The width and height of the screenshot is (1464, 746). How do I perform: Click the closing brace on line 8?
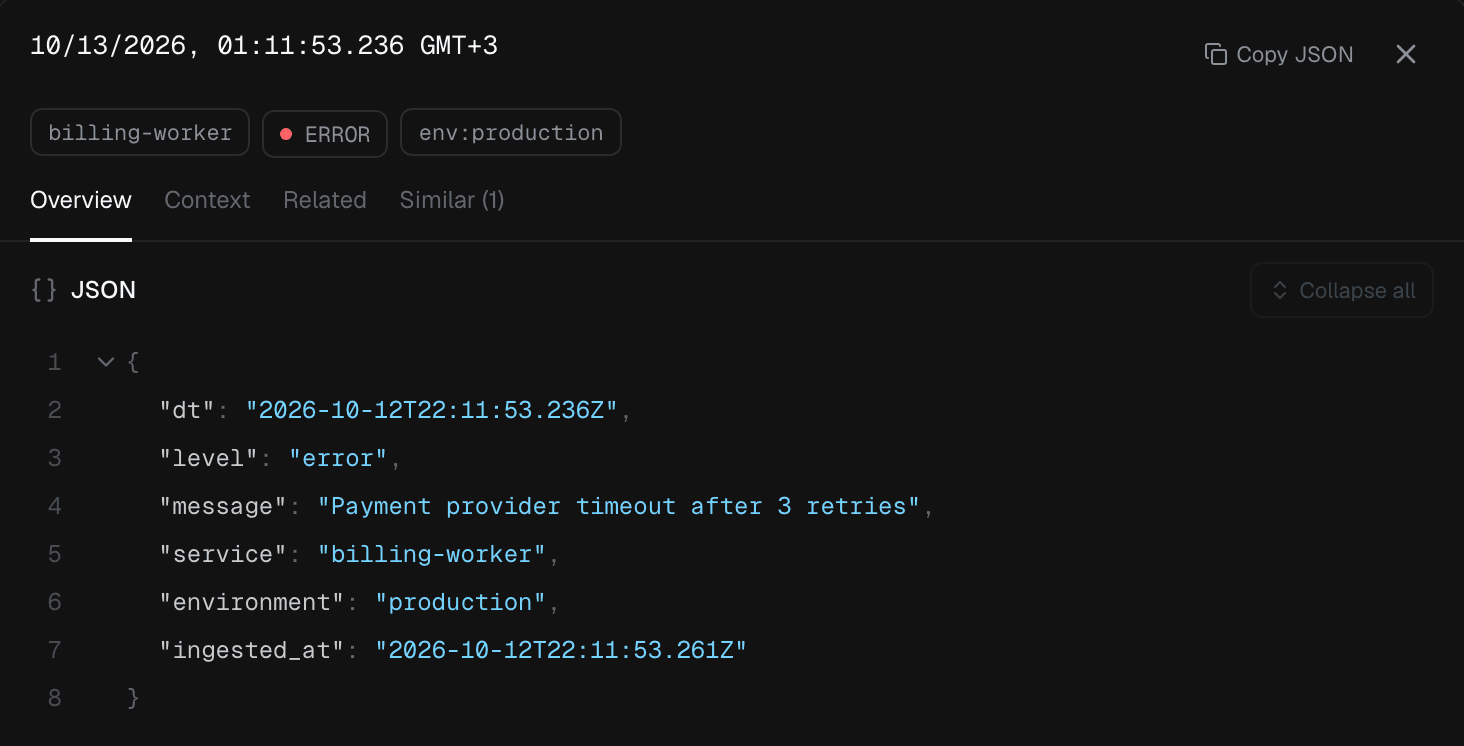(x=134, y=698)
